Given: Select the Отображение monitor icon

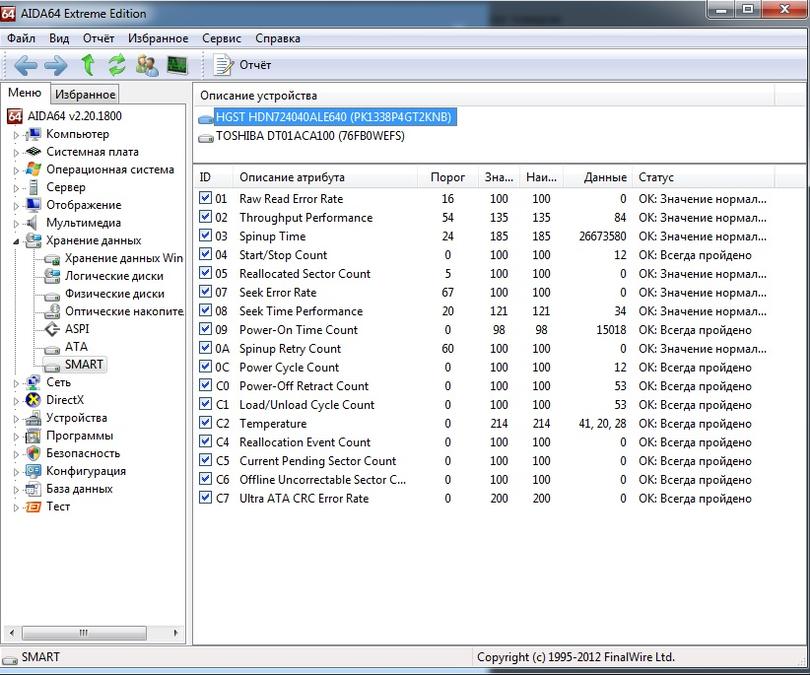Looking at the screenshot, I should pyautogui.click(x=34, y=205).
